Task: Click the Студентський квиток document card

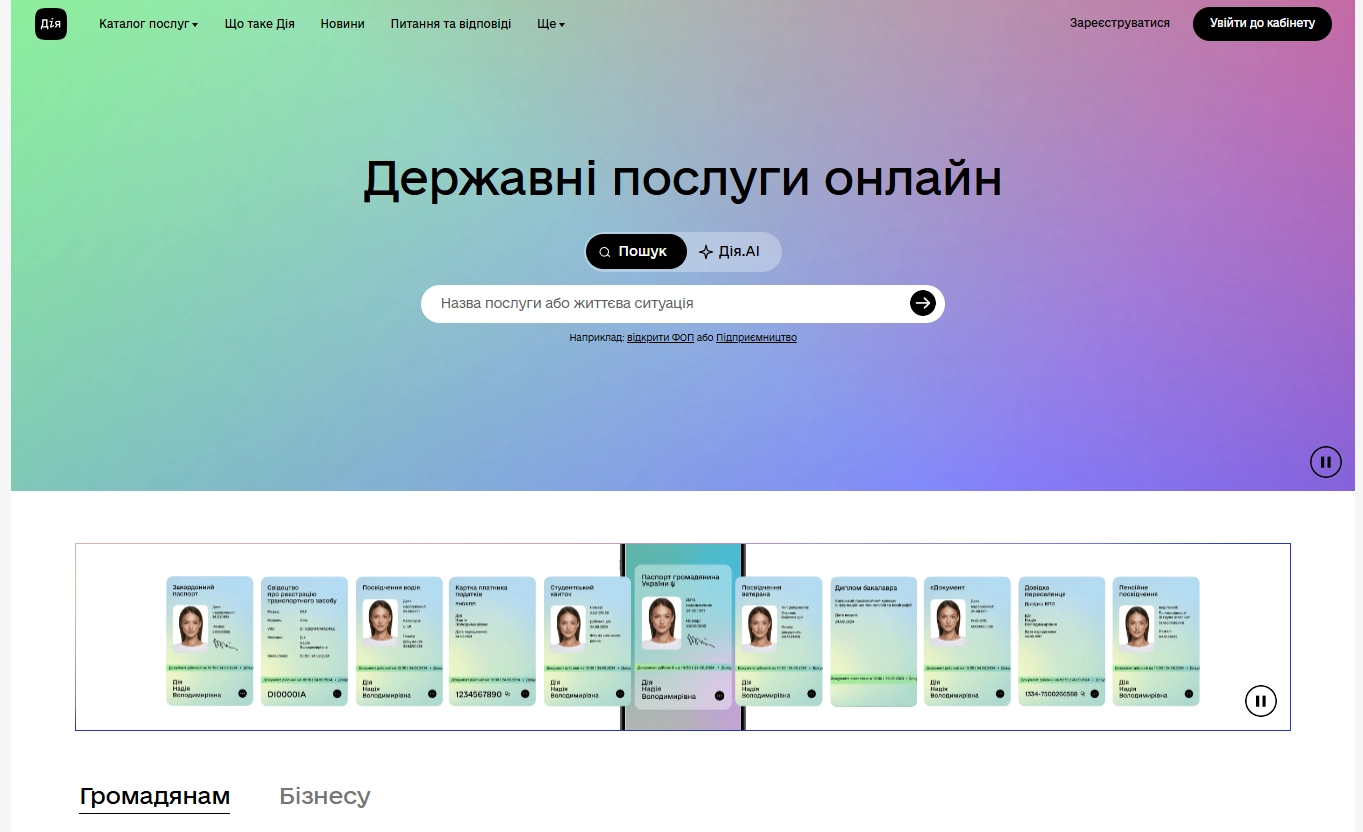Action: click(588, 641)
